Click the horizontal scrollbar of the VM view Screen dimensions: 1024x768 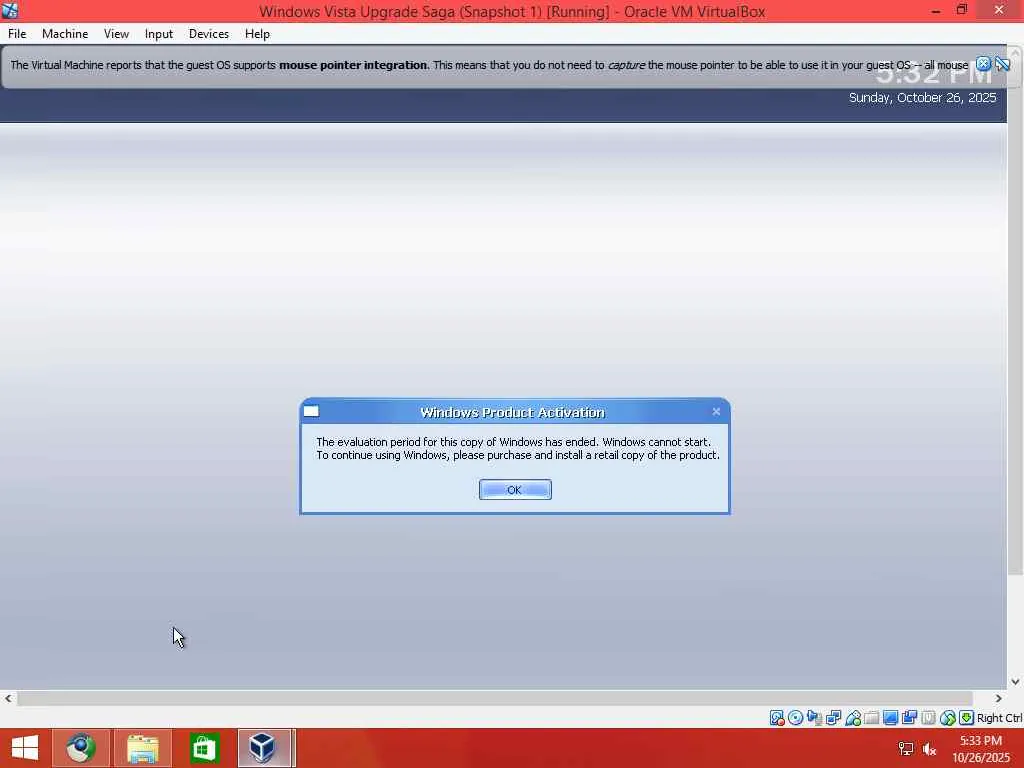pyautogui.click(x=494, y=698)
